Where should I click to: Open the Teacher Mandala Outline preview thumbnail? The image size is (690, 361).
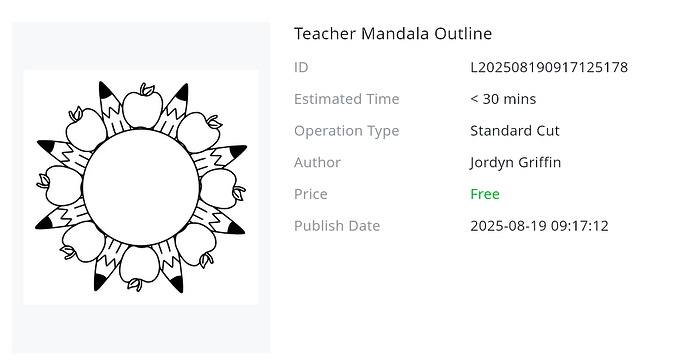click(x=141, y=187)
